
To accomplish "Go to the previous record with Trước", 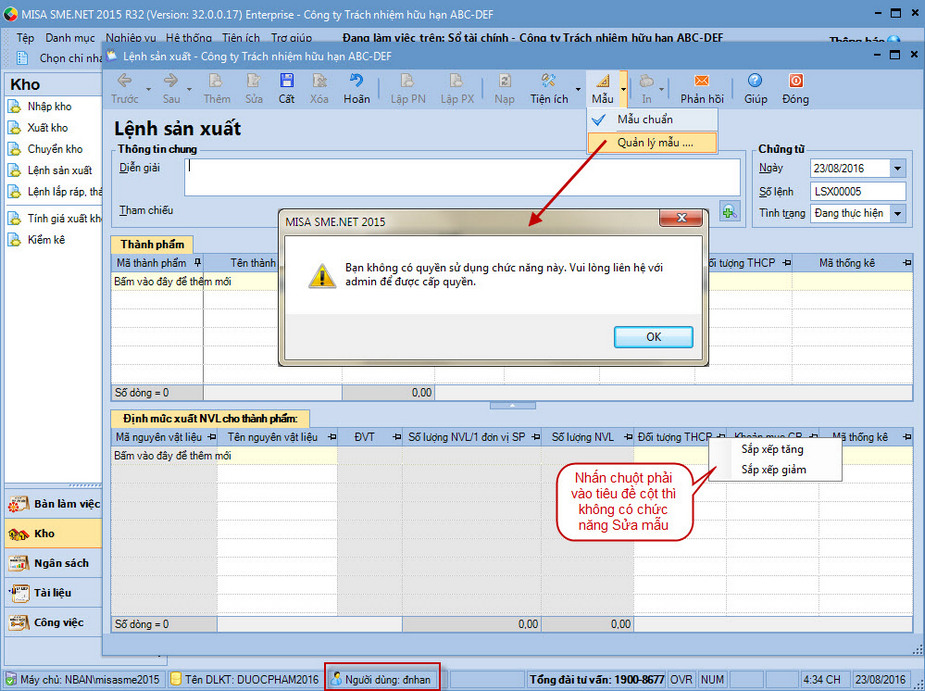I will point(125,89).
